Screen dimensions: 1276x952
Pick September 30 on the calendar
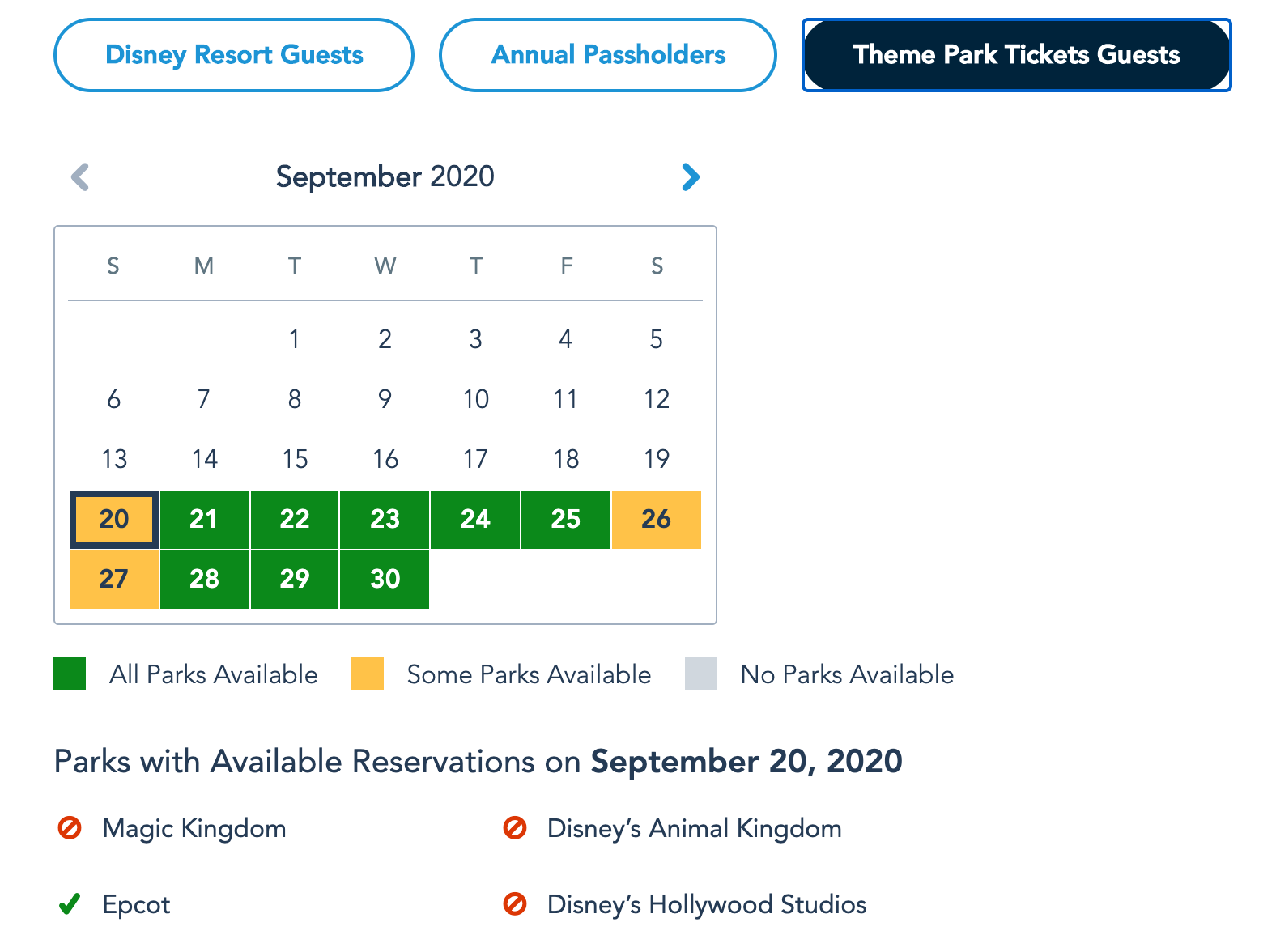point(385,579)
